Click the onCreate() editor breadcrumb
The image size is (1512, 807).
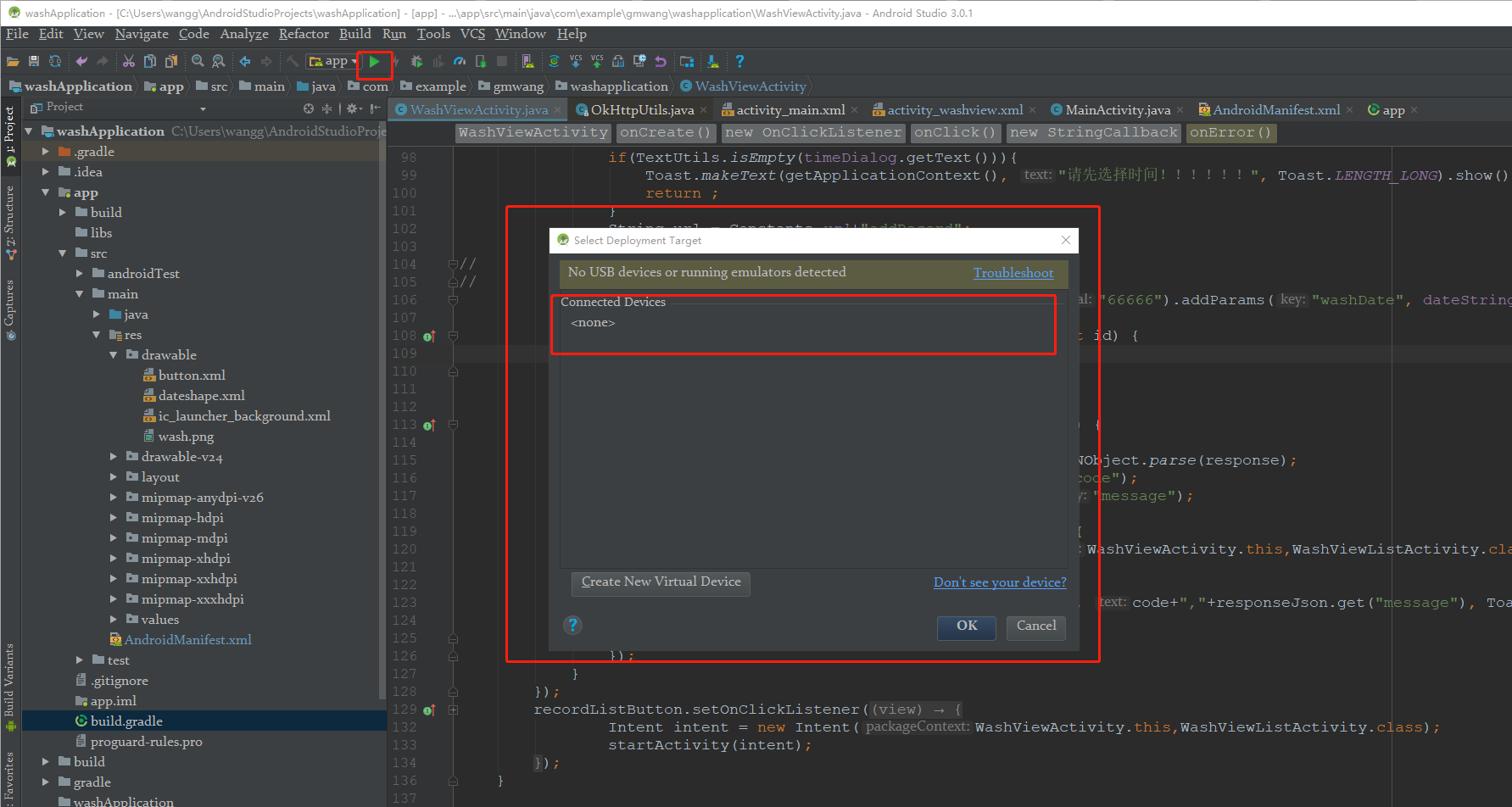click(666, 132)
